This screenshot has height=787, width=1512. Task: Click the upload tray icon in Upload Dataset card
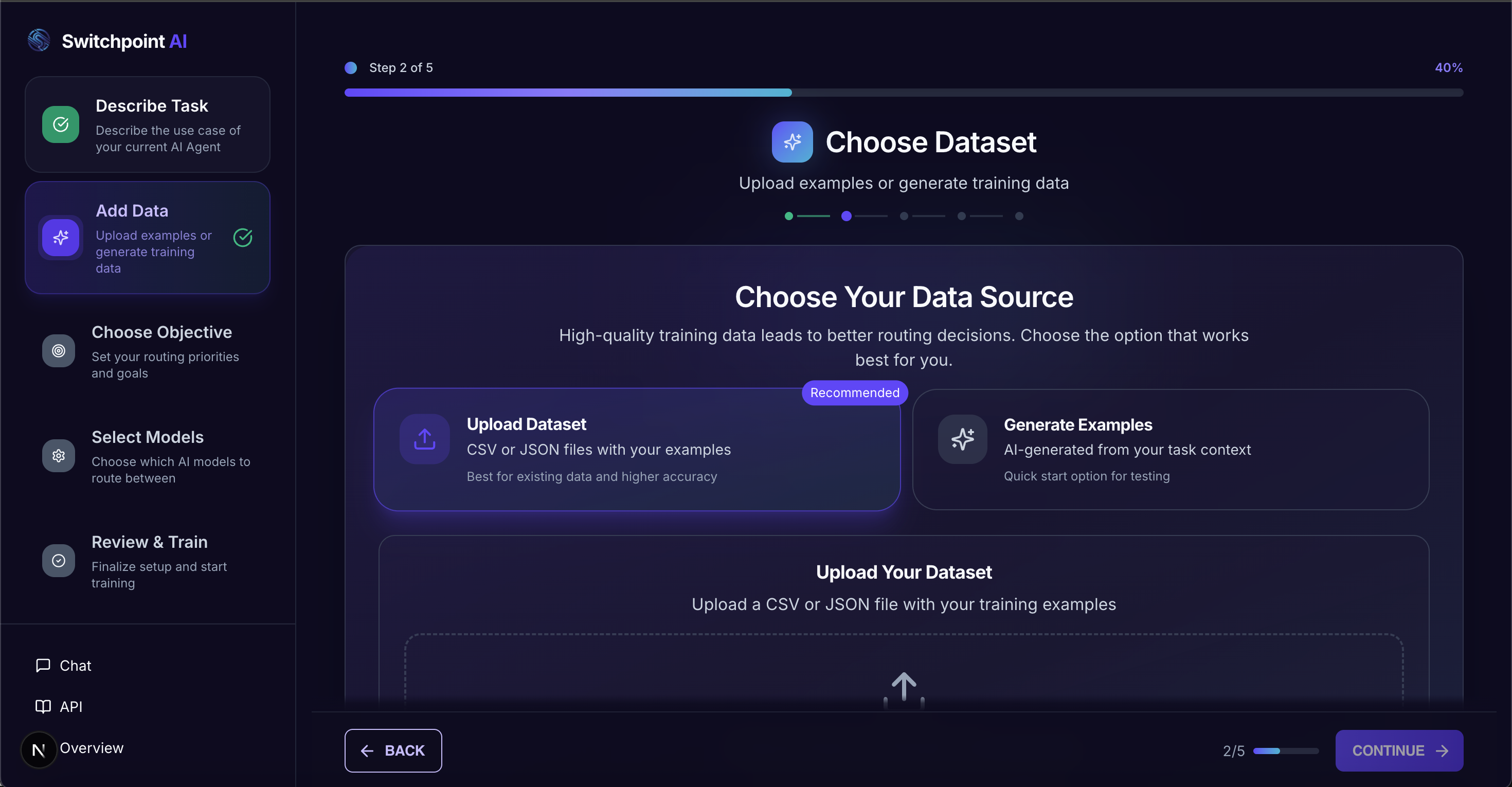tap(424, 439)
